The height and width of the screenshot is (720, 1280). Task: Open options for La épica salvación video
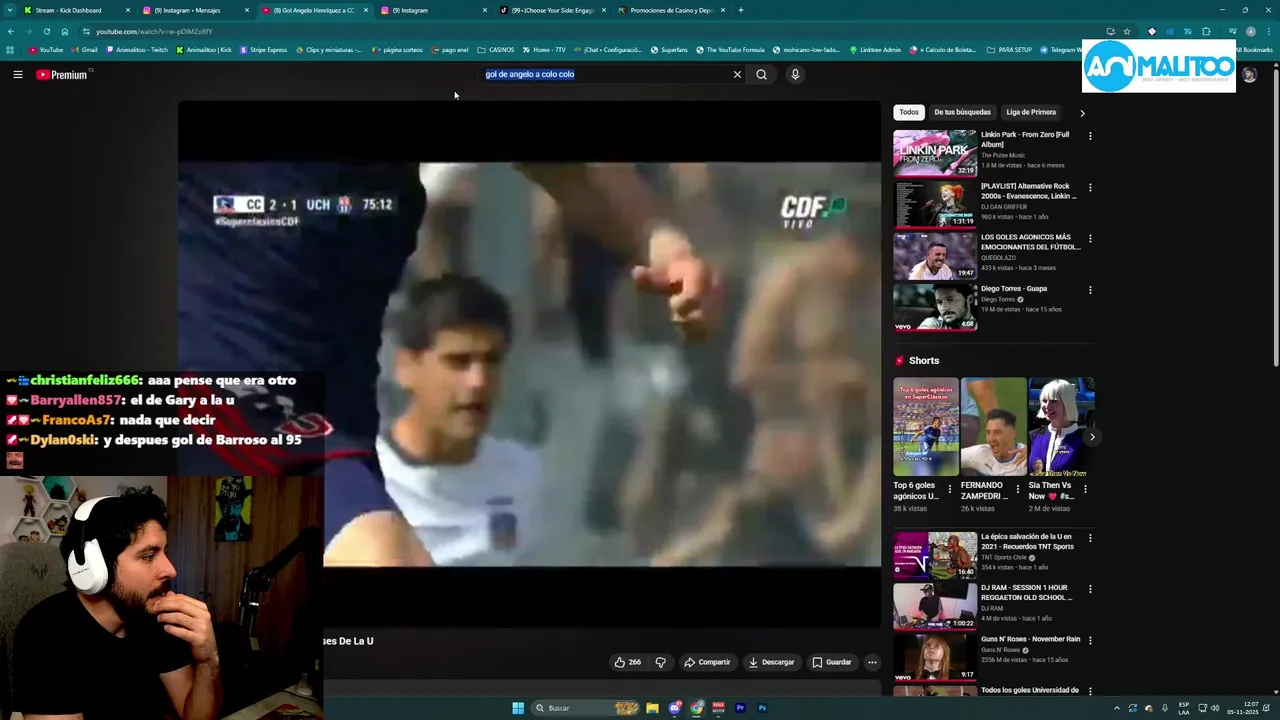[x=1090, y=538]
